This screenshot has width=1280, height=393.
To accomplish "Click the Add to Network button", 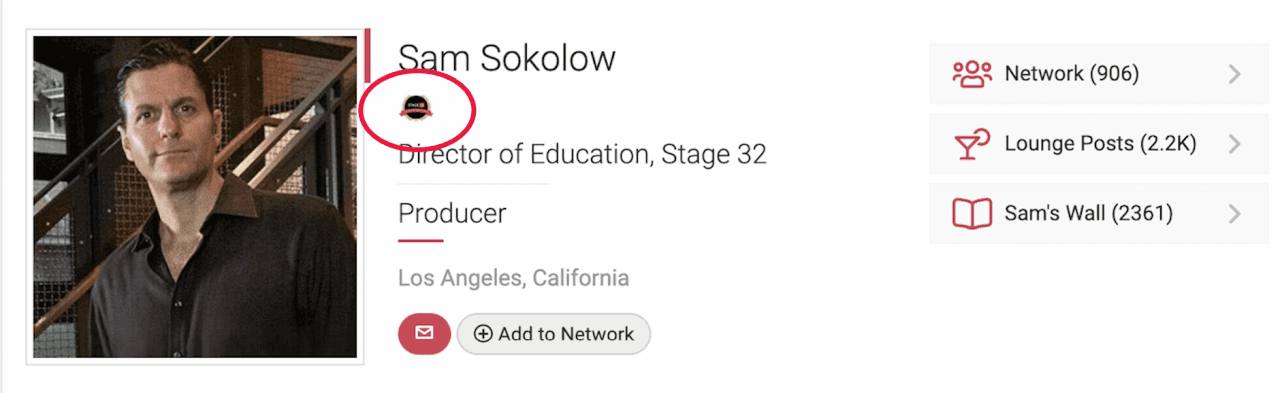I will [x=554, y=334].
